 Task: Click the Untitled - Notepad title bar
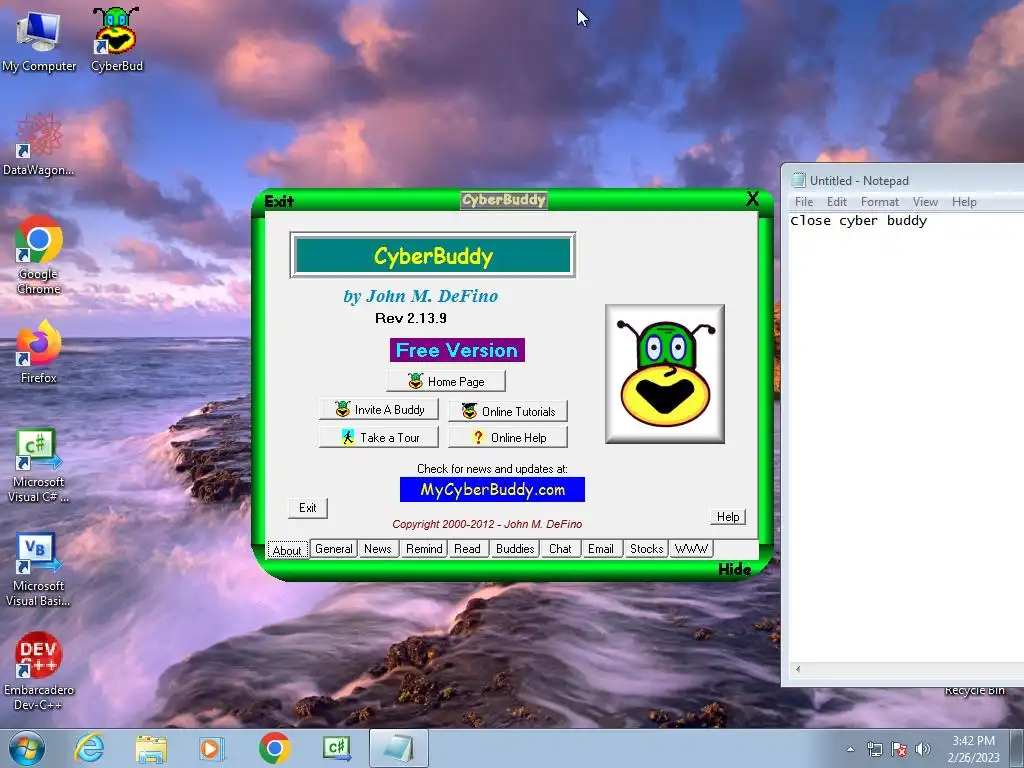pos(903,180)
